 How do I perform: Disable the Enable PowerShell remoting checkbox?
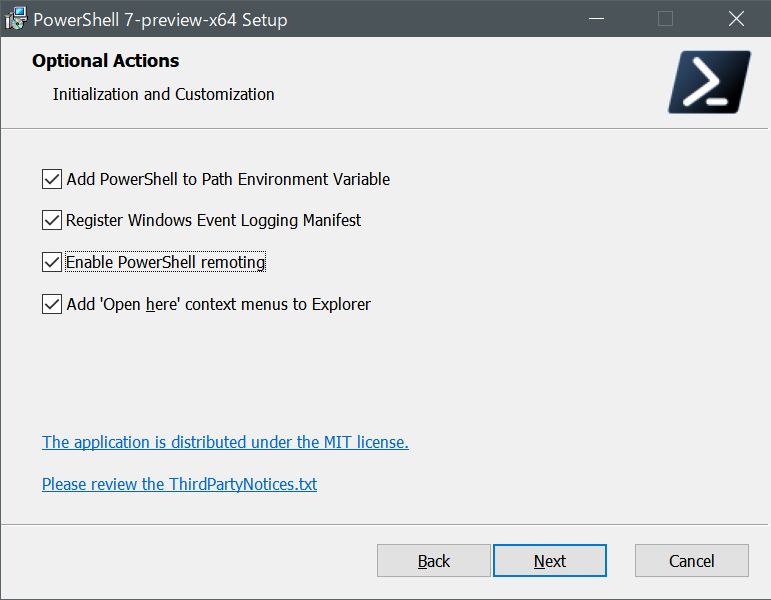(x=52, y=262)
